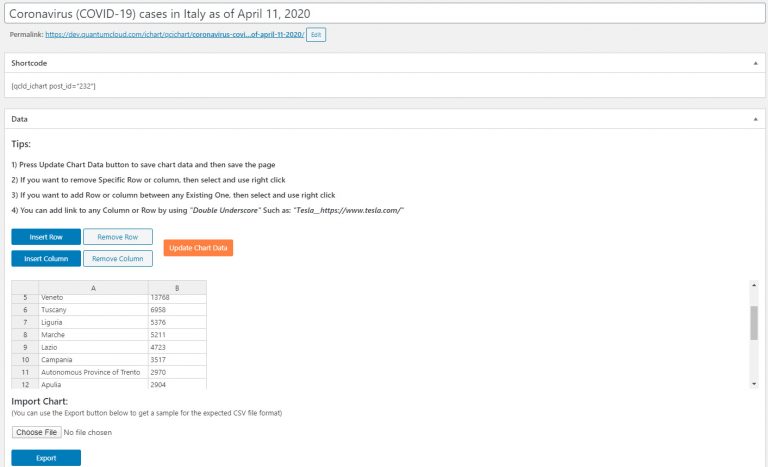Select row number 10 header
Viewport: 768px width, 467px height.
[x=25, y=360]
